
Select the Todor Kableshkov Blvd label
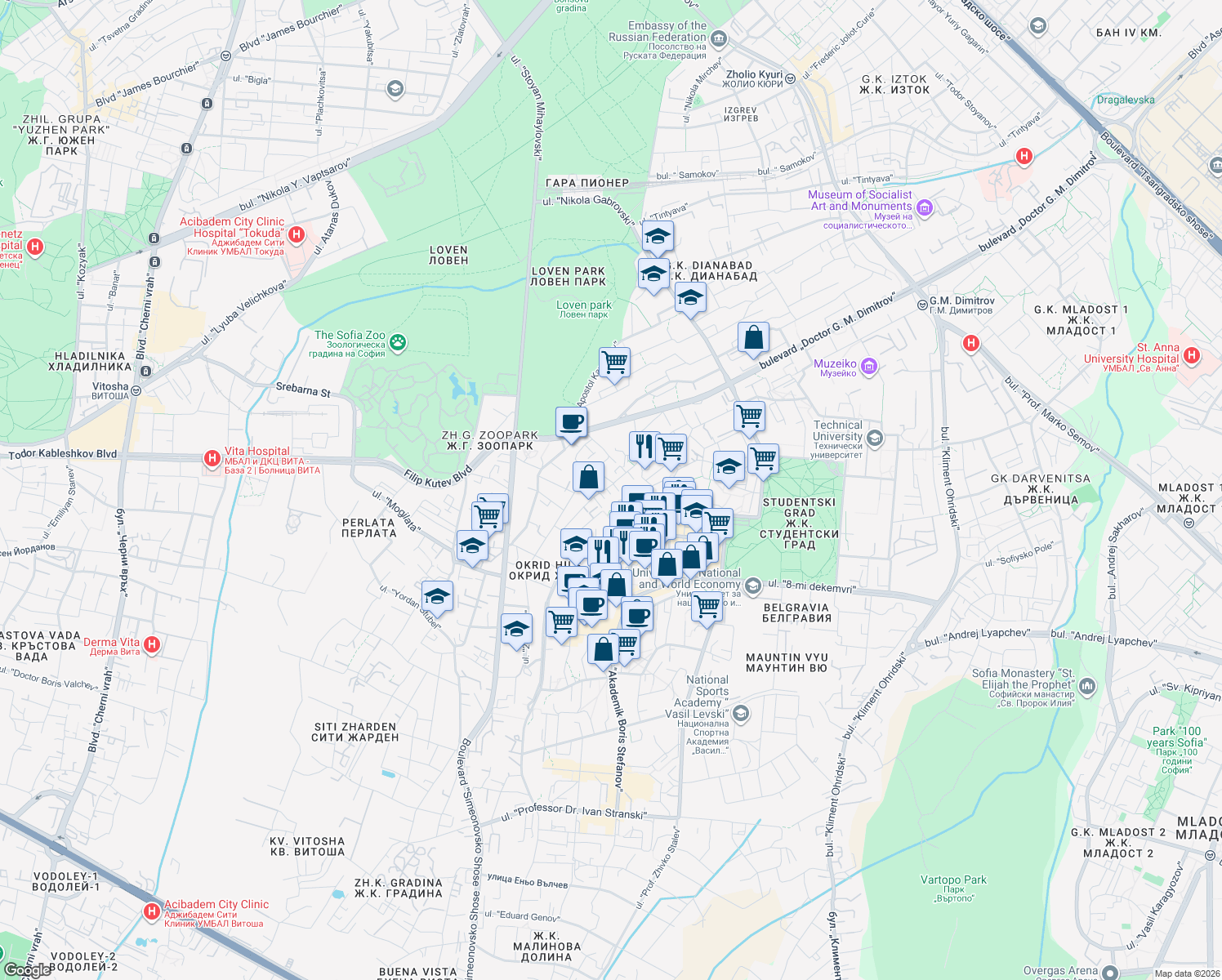click(63, 454)
